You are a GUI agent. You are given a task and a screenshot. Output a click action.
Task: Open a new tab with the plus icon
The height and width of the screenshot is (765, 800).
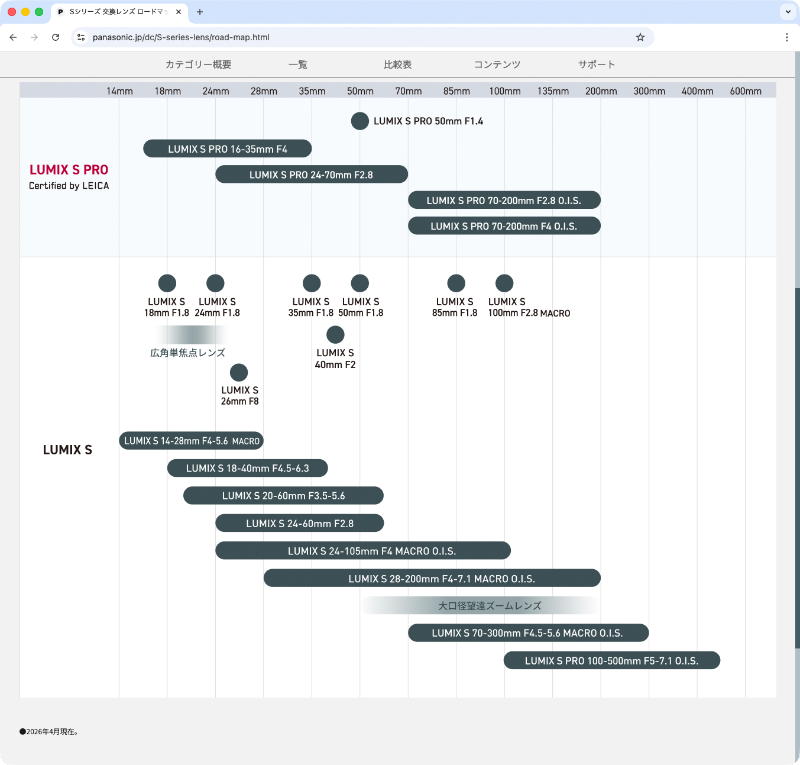(x=200, y=12)
